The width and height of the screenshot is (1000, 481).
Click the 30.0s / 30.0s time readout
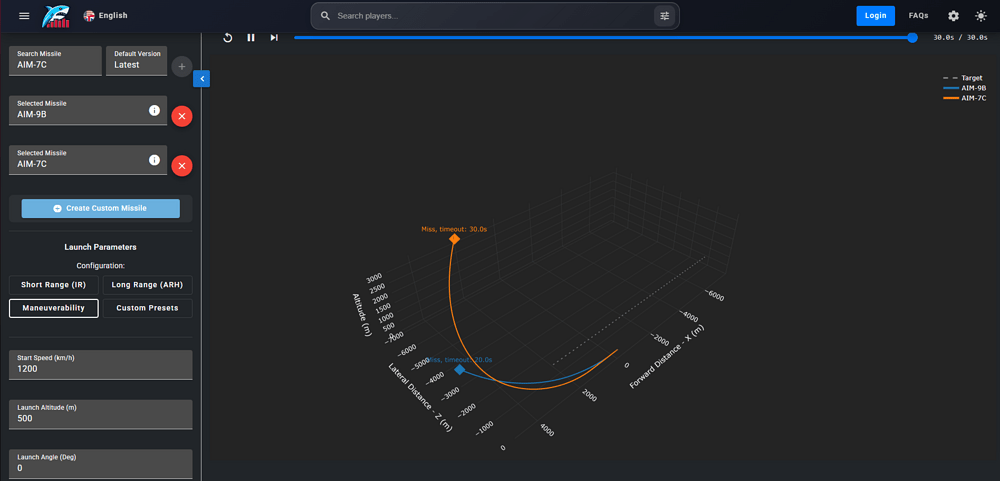960,38
